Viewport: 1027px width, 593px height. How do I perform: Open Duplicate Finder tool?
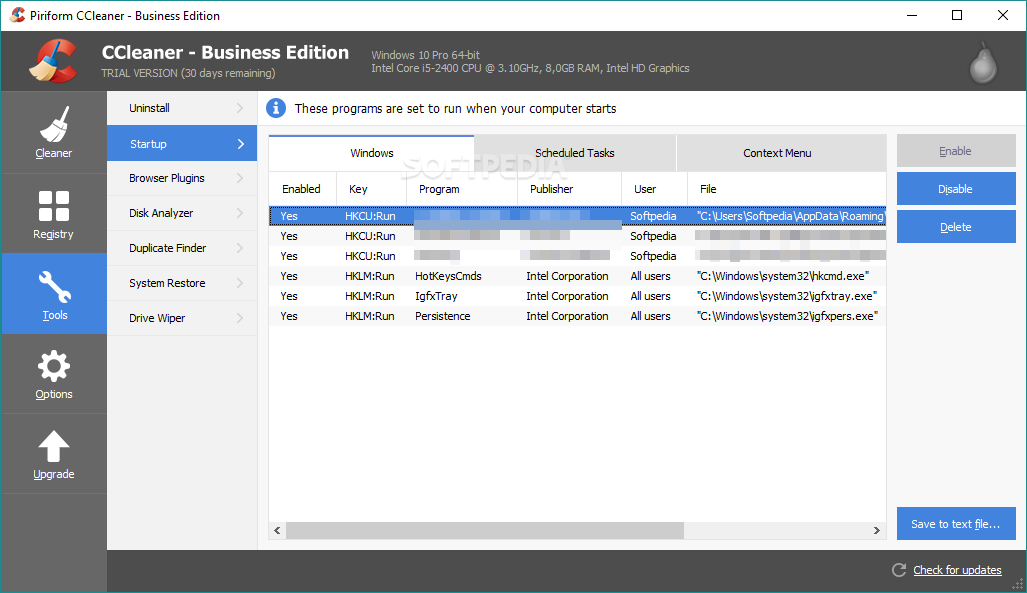(182, 248)
